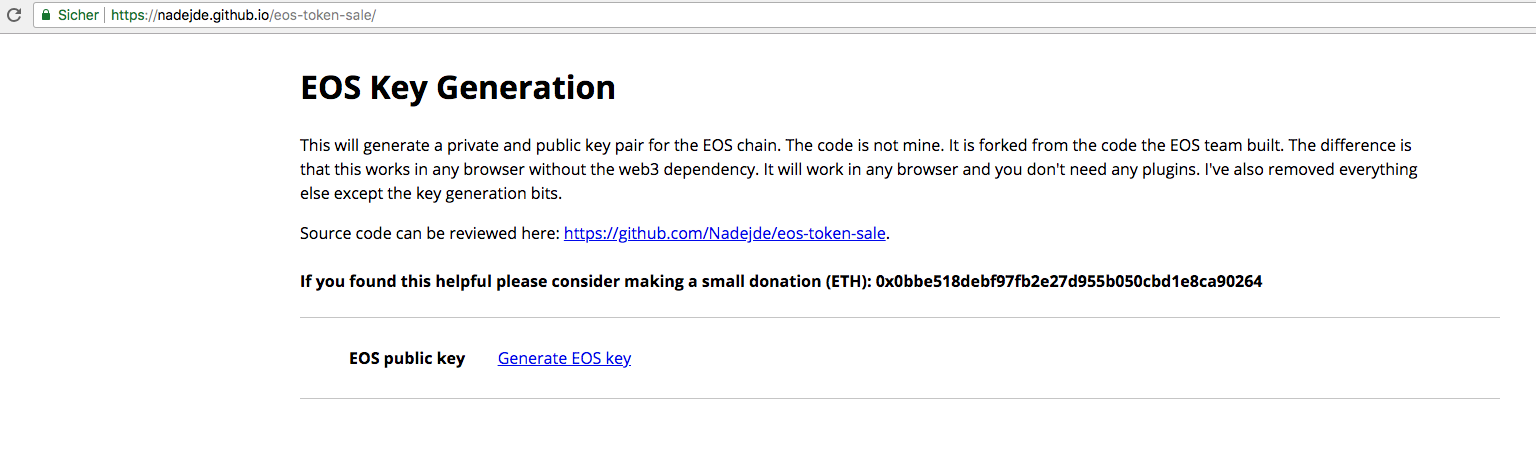Screen dimensions: 1536x464
Task: Click the Generate EOS key link
Action: point(564,358)
